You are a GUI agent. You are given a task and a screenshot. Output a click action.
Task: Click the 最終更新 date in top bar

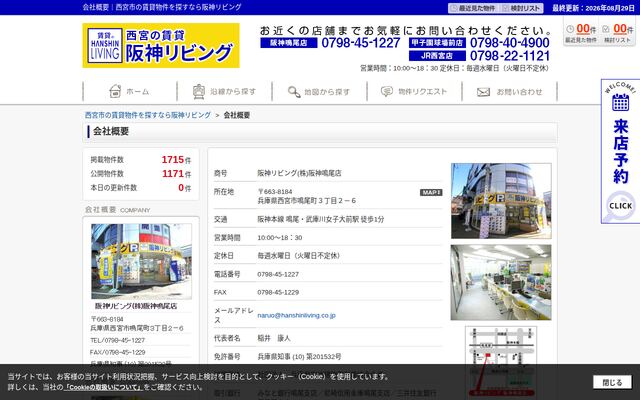click(593, 8)
